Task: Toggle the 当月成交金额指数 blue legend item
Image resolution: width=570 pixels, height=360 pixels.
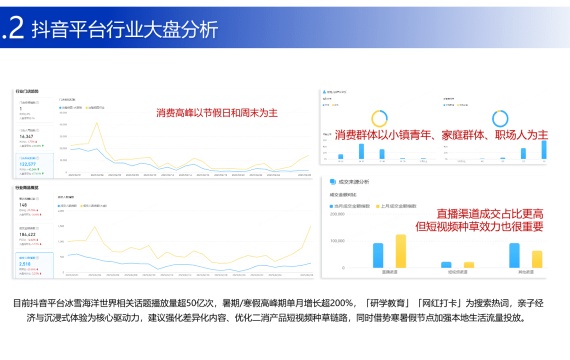Action: point(350,206)
